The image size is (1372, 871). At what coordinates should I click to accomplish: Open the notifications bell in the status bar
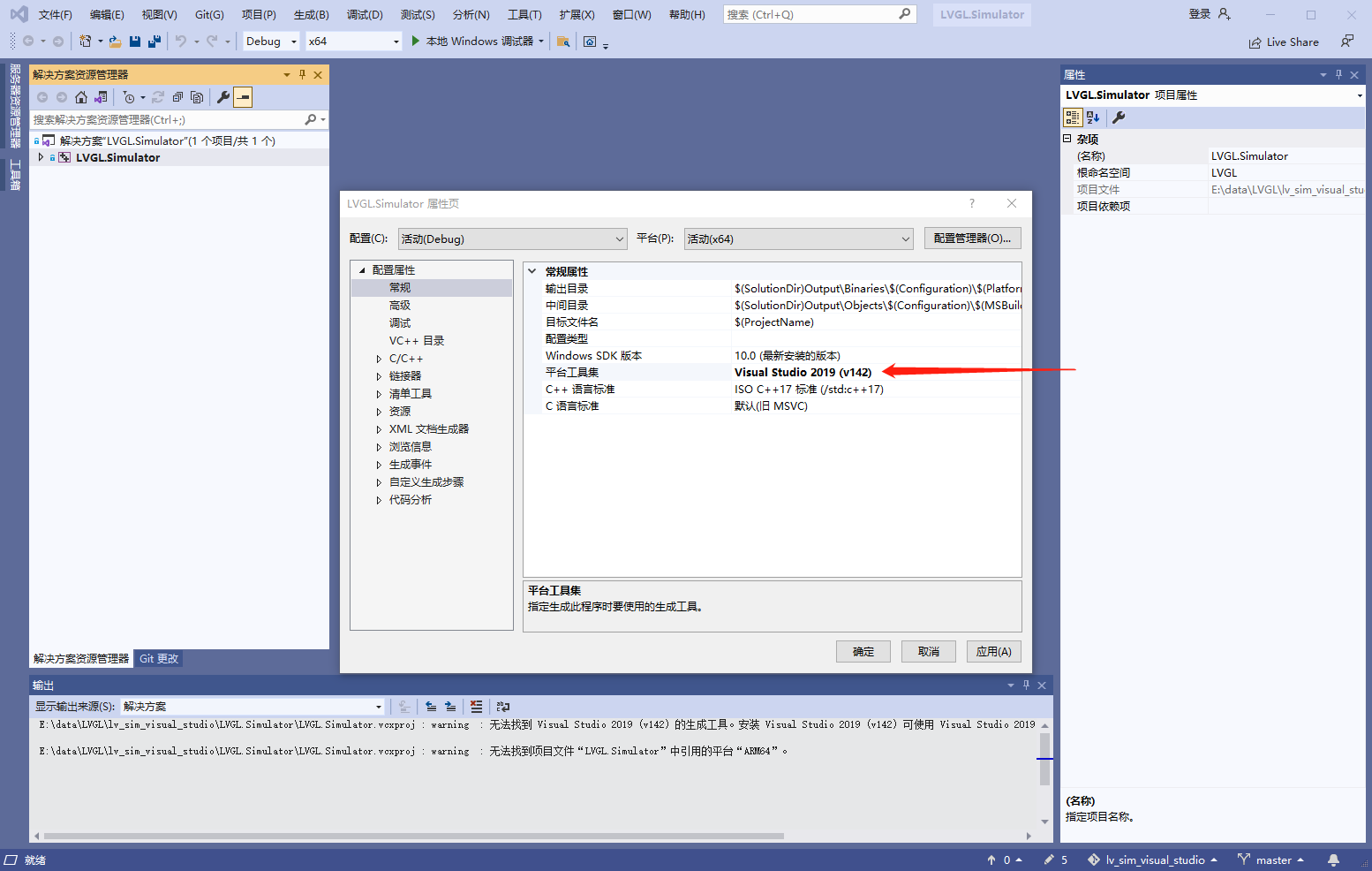click(1333, 860)
